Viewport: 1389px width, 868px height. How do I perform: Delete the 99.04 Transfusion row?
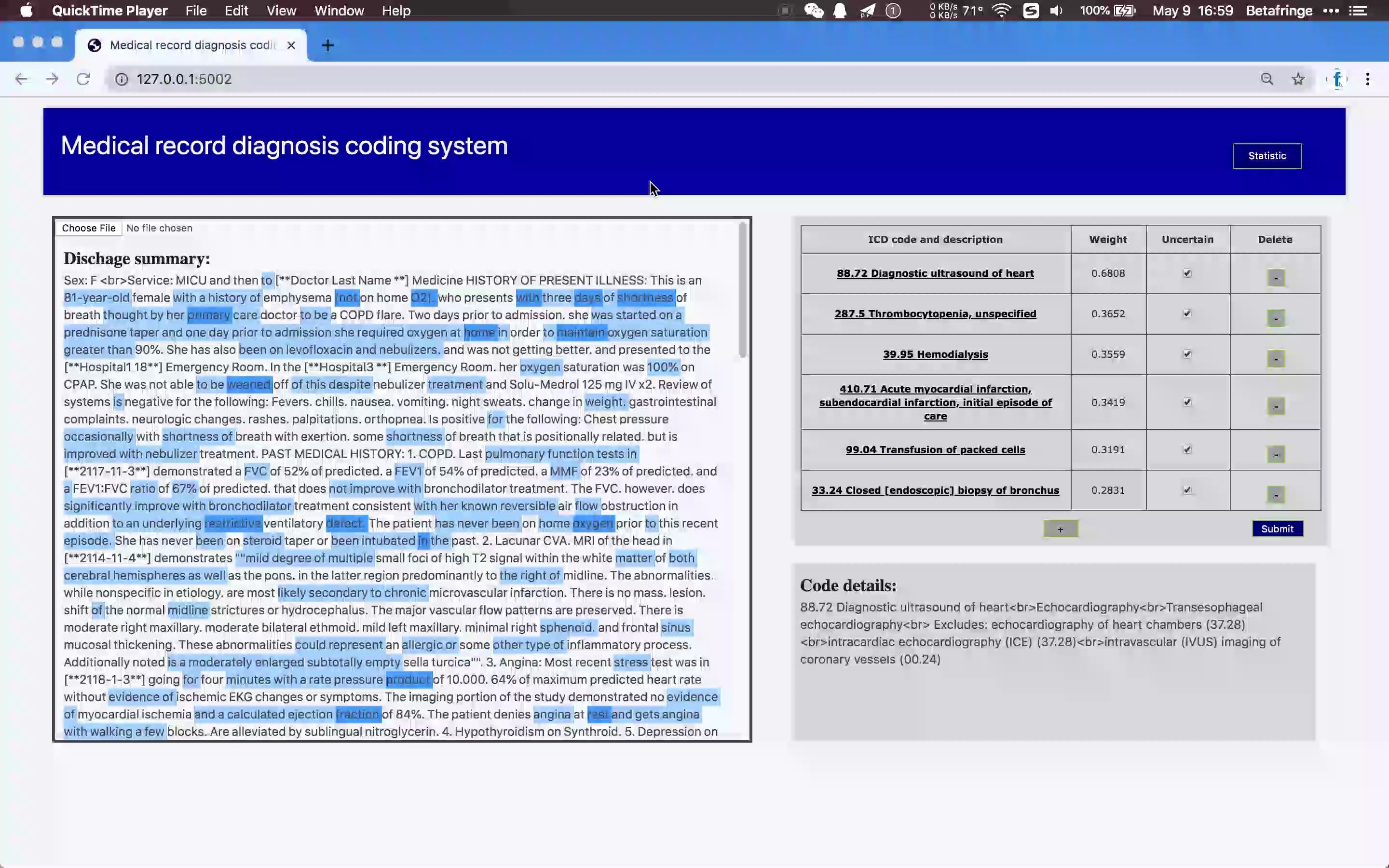click(1275, 454)
